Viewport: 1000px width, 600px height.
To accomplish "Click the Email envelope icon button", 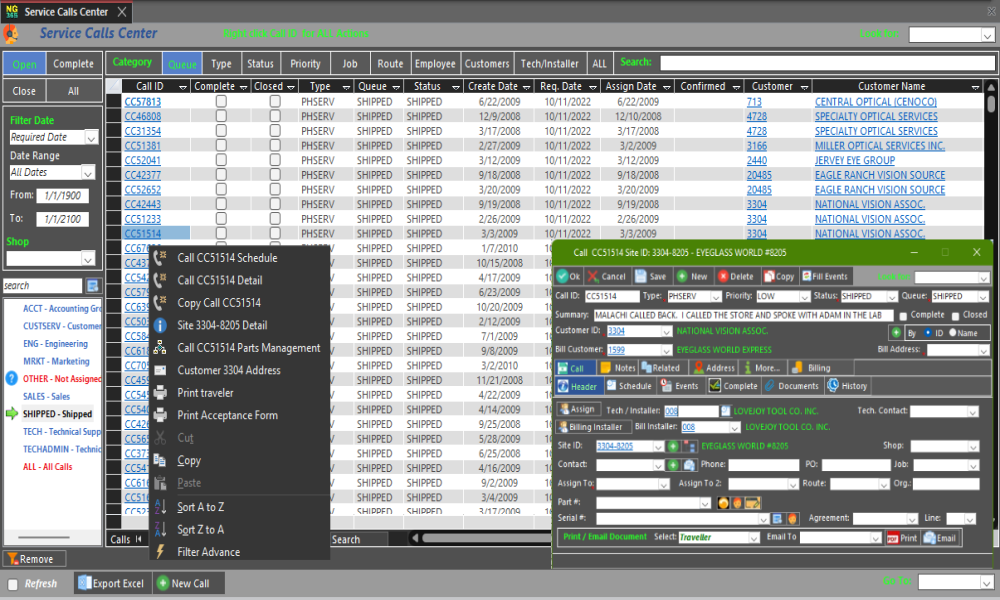I will (930, 538).
